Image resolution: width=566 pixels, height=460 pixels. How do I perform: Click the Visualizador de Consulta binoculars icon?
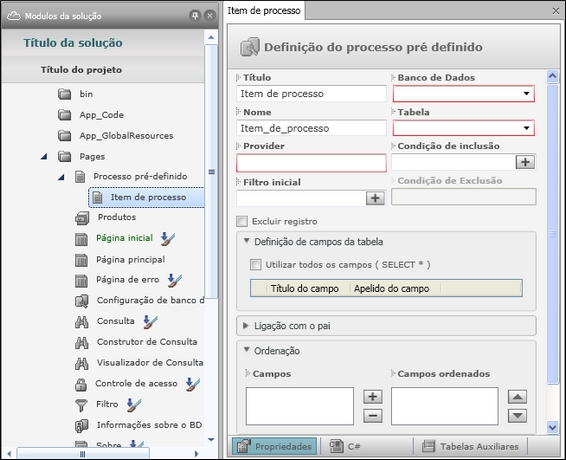[x=82, y=363]
